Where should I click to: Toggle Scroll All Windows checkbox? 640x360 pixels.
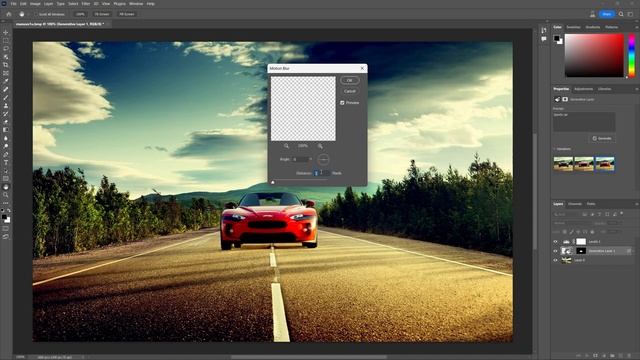point(36,14)
